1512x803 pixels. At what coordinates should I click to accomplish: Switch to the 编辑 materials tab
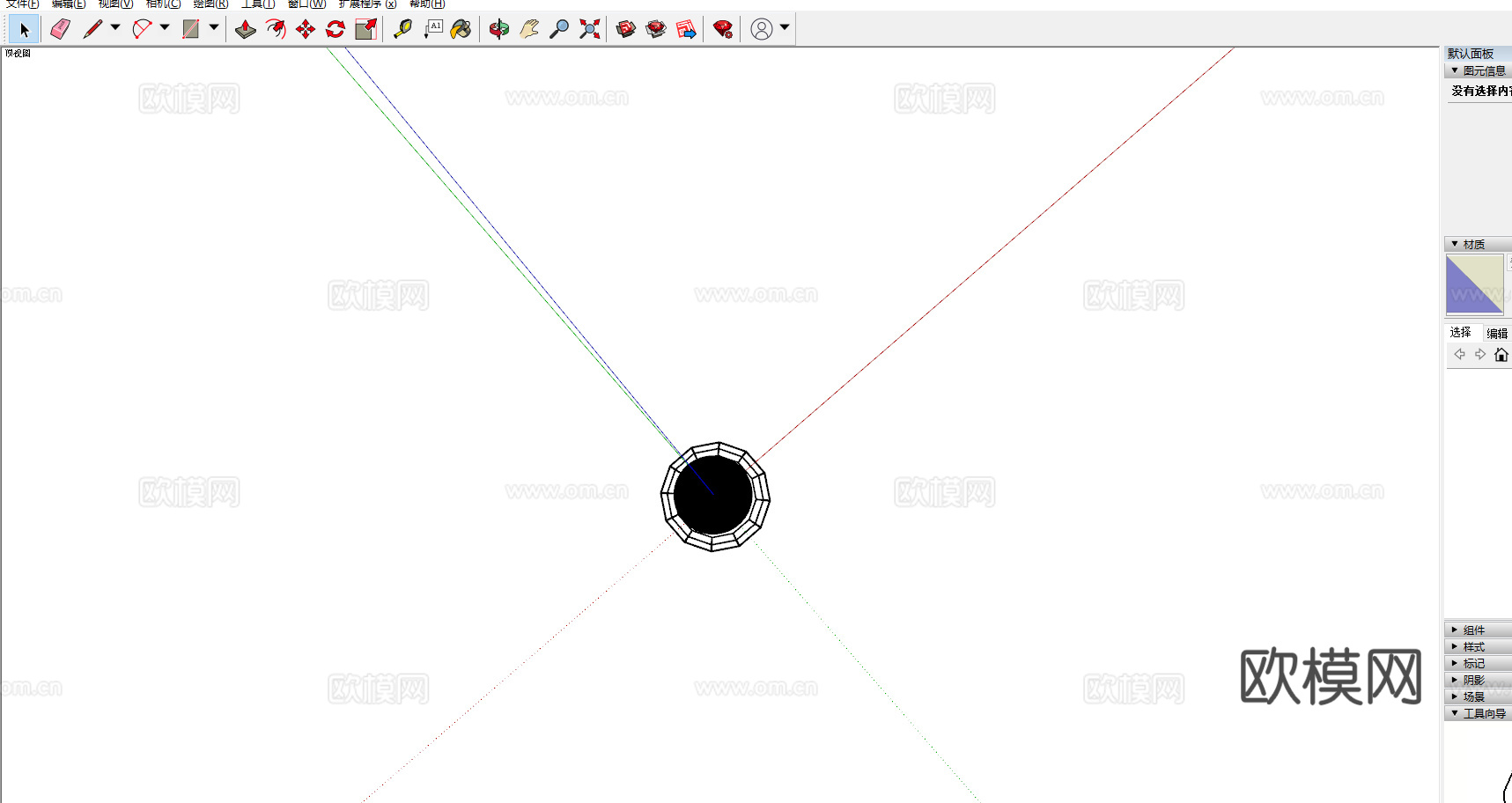point(1497,333)
